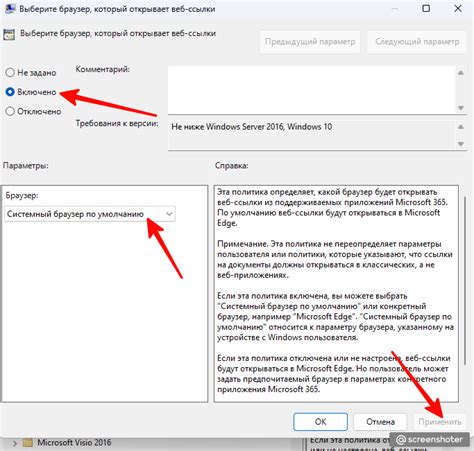The height and width of the screenshot is (451, 474).
Task: Click the Microsoft Visio 2016 tree item label
Action: click(74, 443)
